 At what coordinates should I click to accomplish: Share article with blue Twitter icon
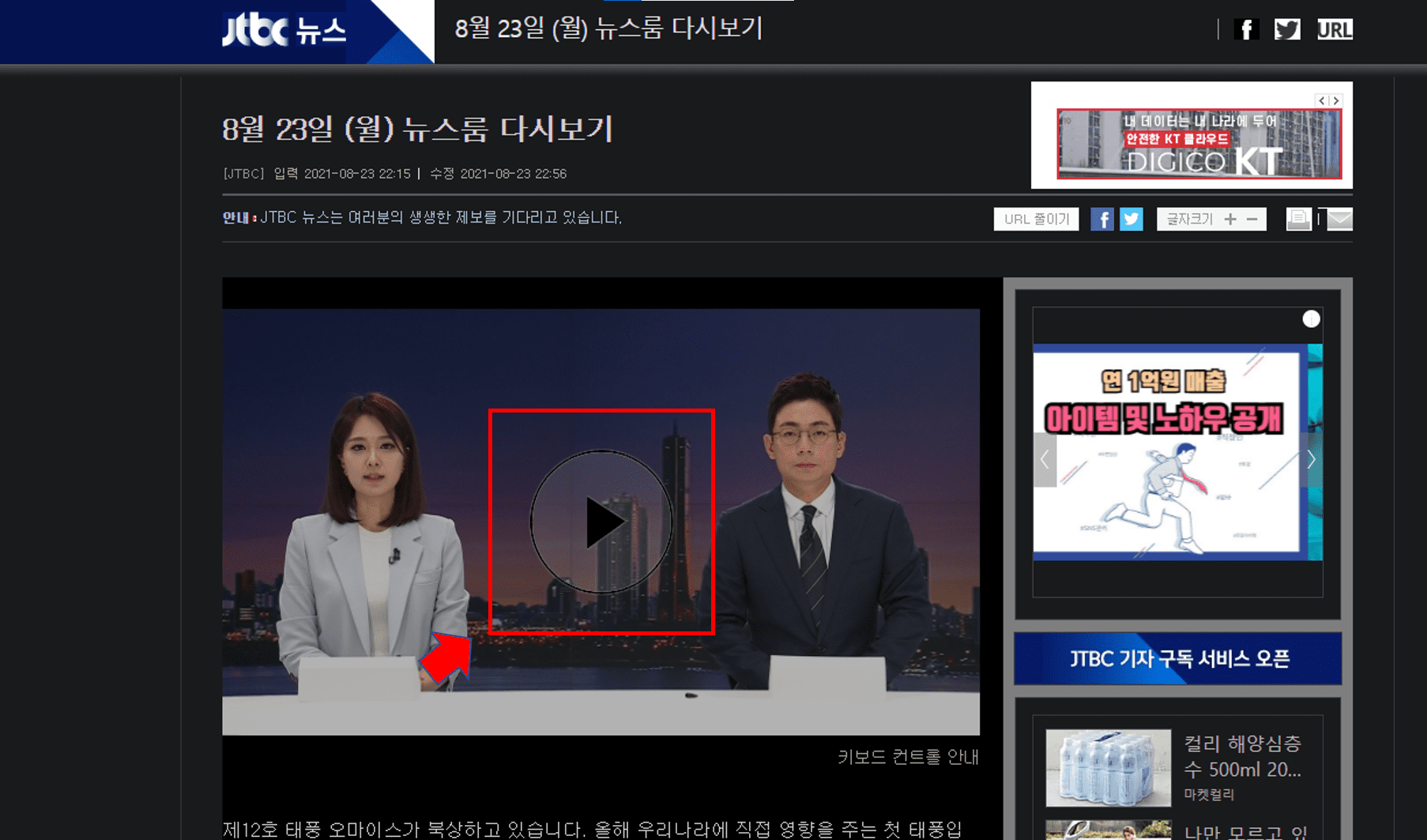tap(1131, 219)
